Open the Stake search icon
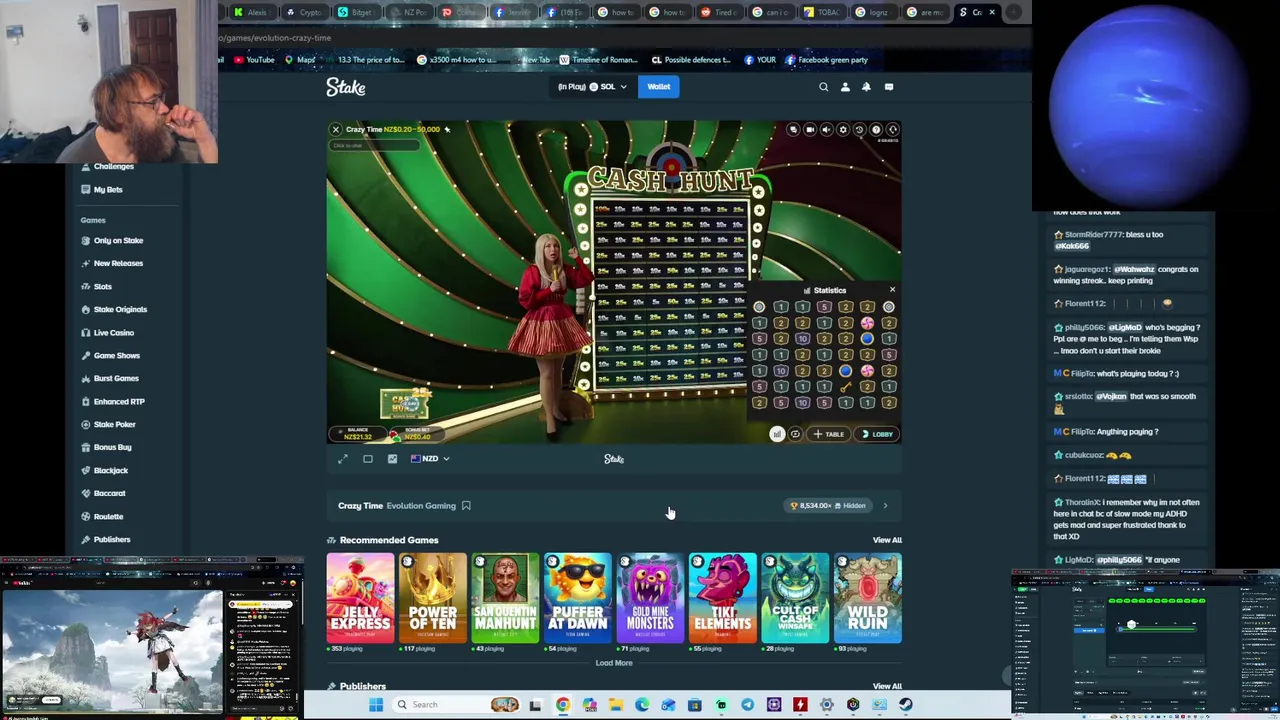Viewport: 1280px width, 720px height. click(824, 87)
